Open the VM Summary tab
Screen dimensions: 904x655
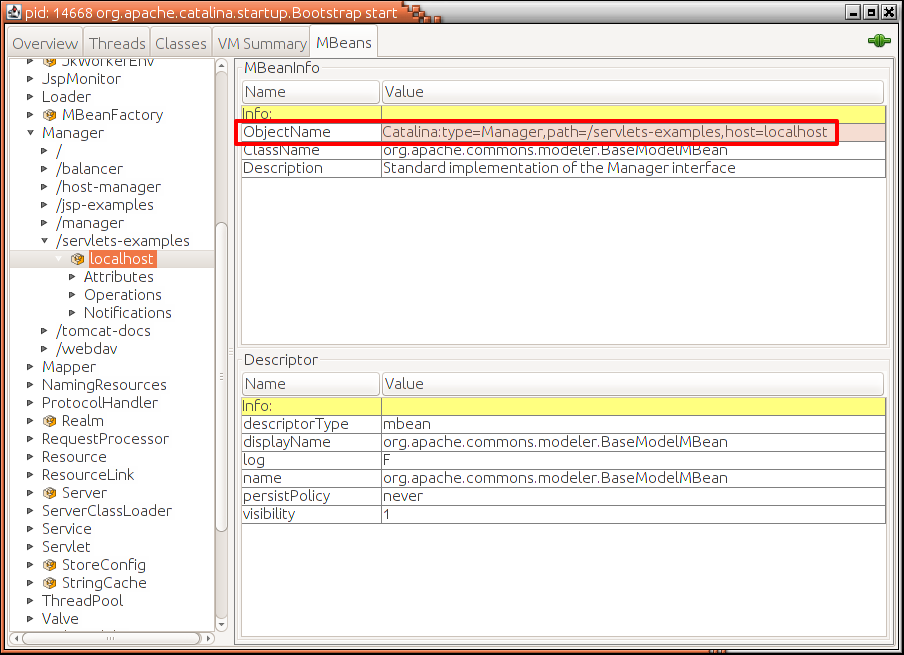261,43
